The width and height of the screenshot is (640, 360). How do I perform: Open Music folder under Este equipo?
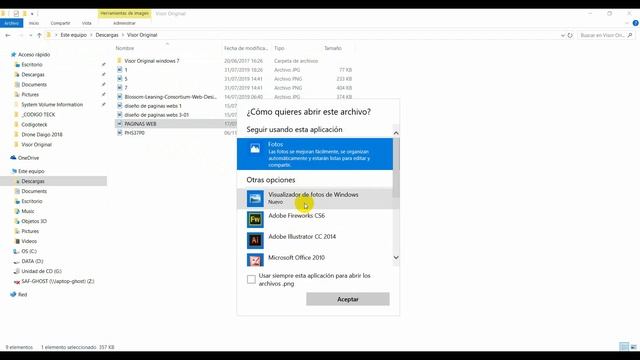[x=28, y=211]
